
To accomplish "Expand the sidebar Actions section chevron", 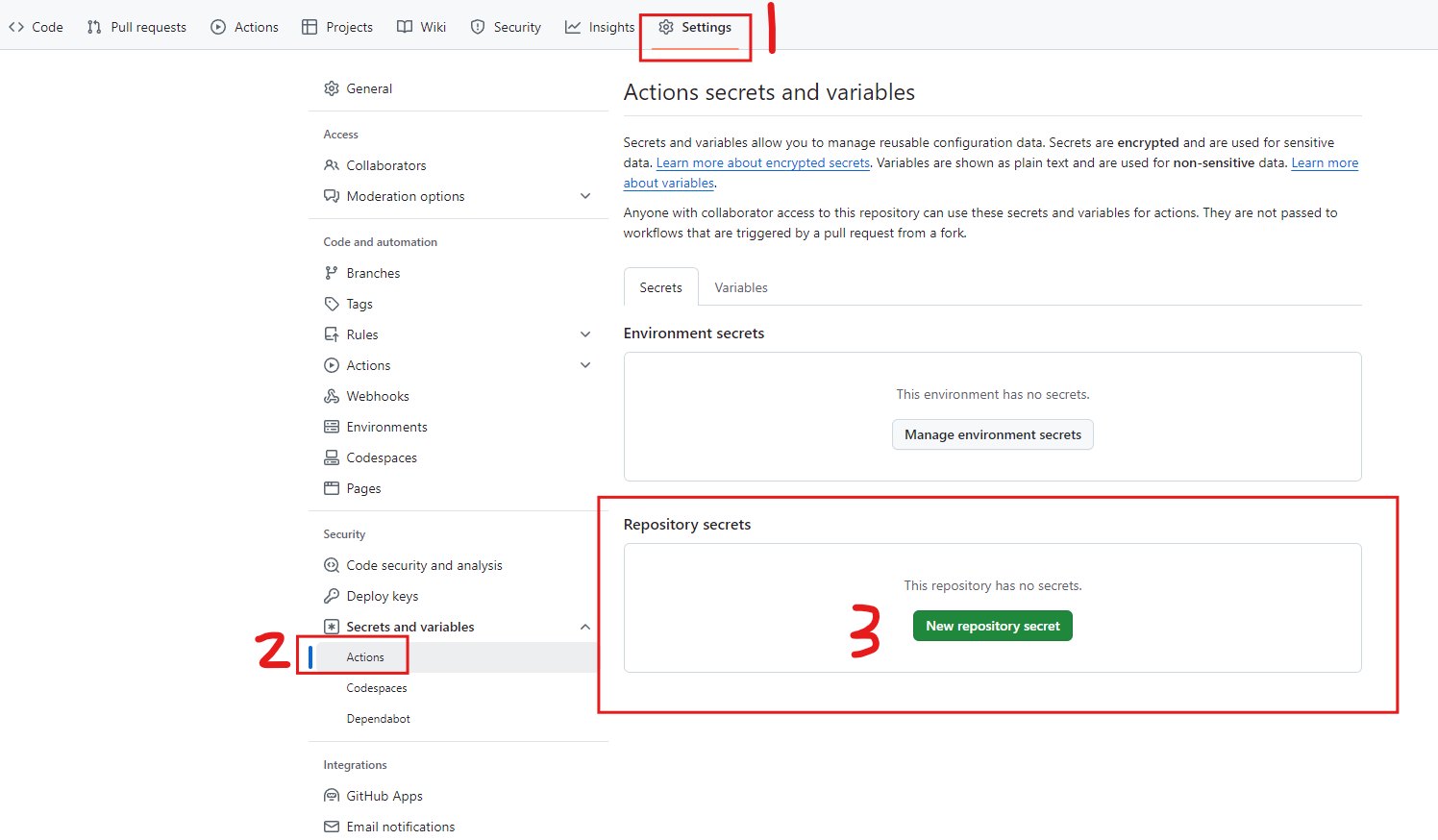I will click(585, 365).
